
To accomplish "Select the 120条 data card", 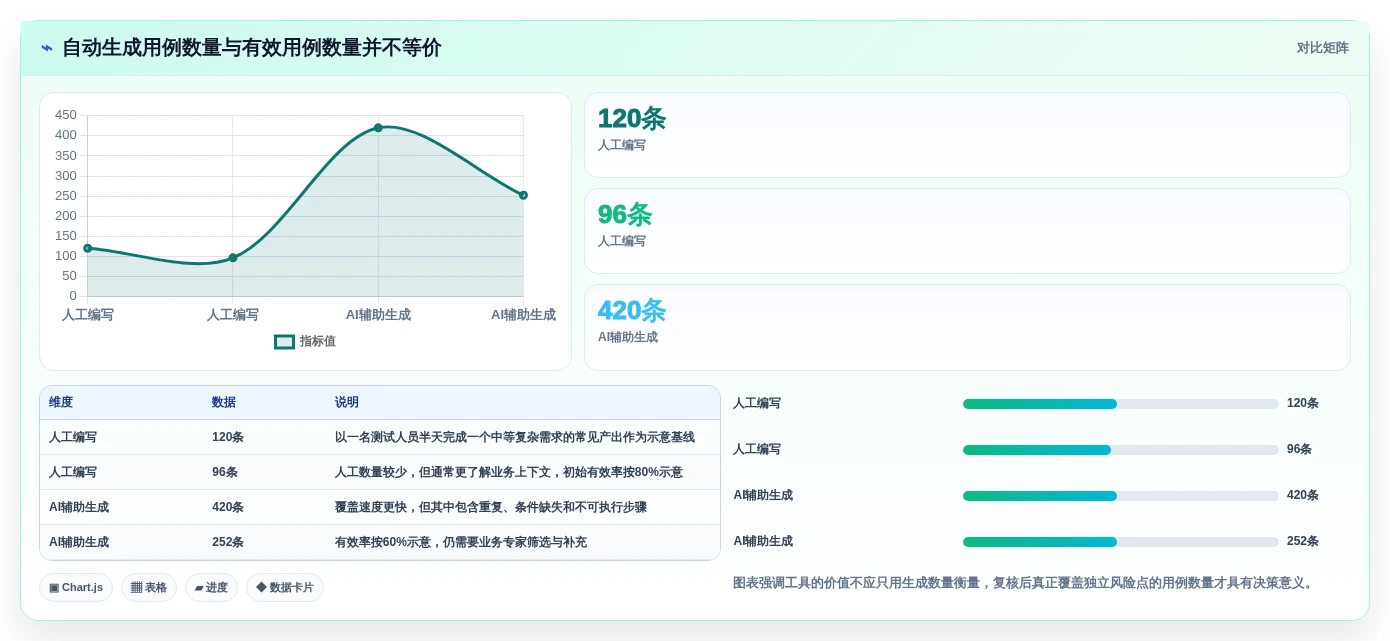I will 967,135.
